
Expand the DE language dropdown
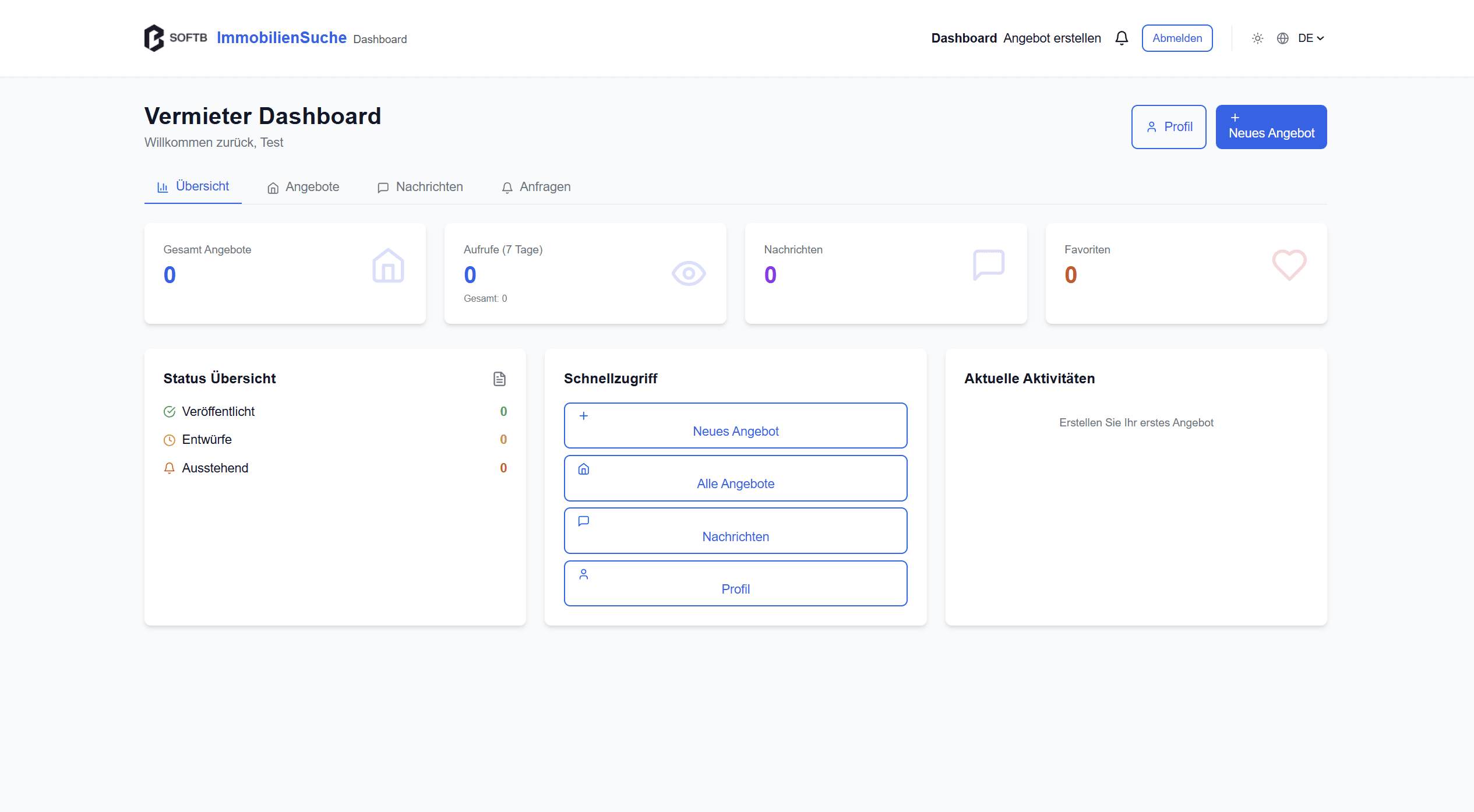(1311, 38)
